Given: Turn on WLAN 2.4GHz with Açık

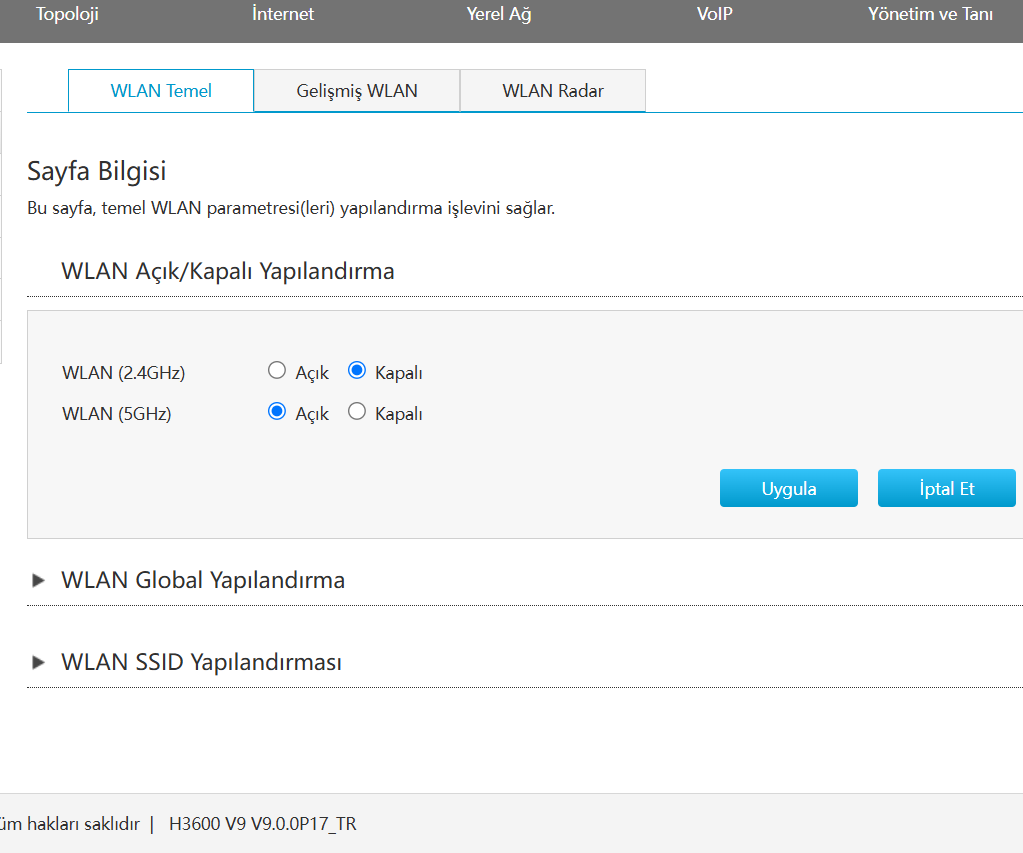Looking at the screenshot, I should pos(278,372).
